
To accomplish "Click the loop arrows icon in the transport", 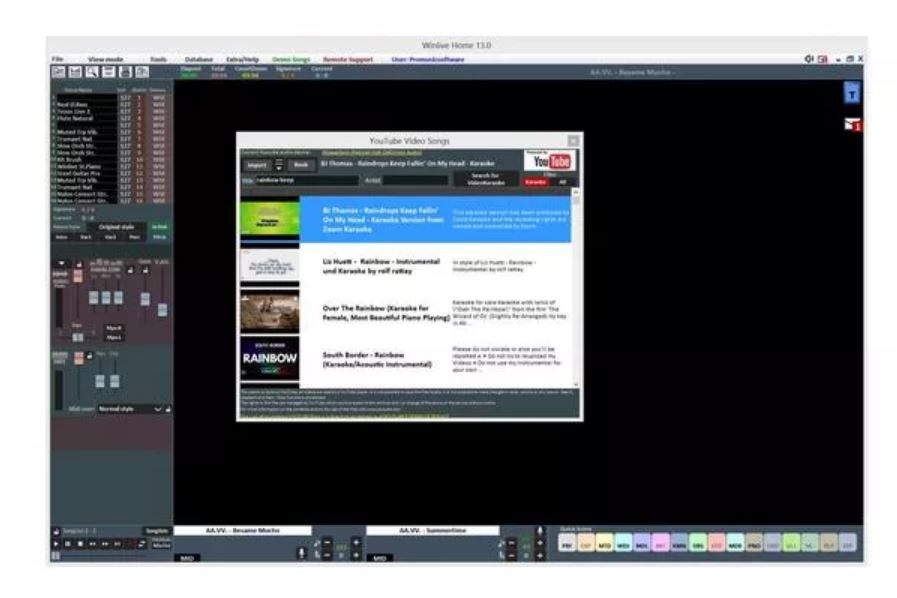I will click(142, 544).
